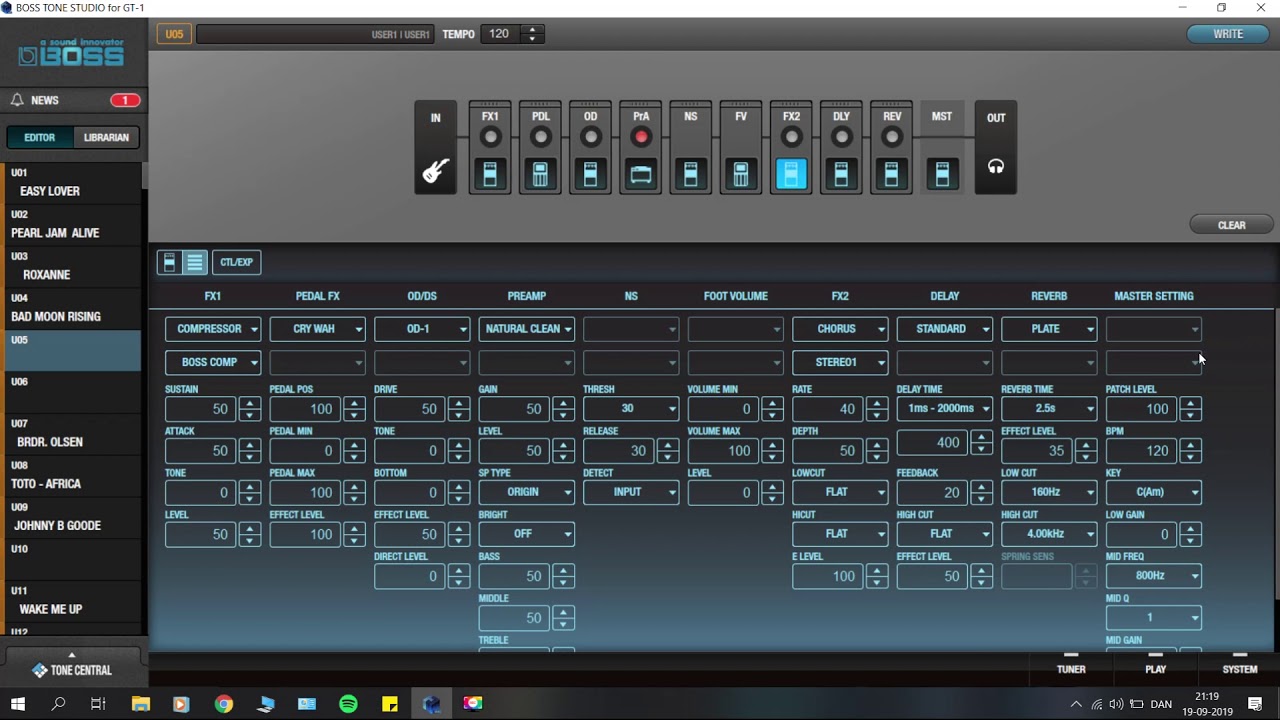Open the Windows action center notifications
The image size is (1280, 720).
[1255, 704]
